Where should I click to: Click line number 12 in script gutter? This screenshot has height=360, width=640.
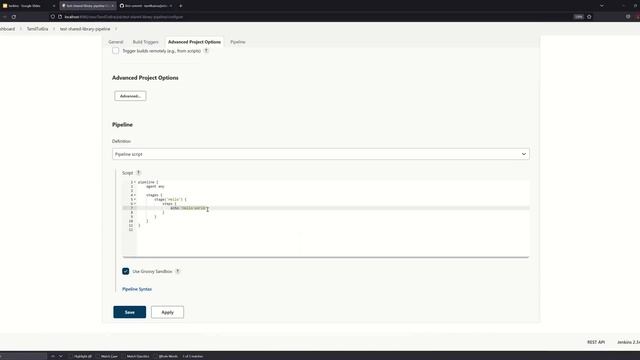(x=131, y=229)
